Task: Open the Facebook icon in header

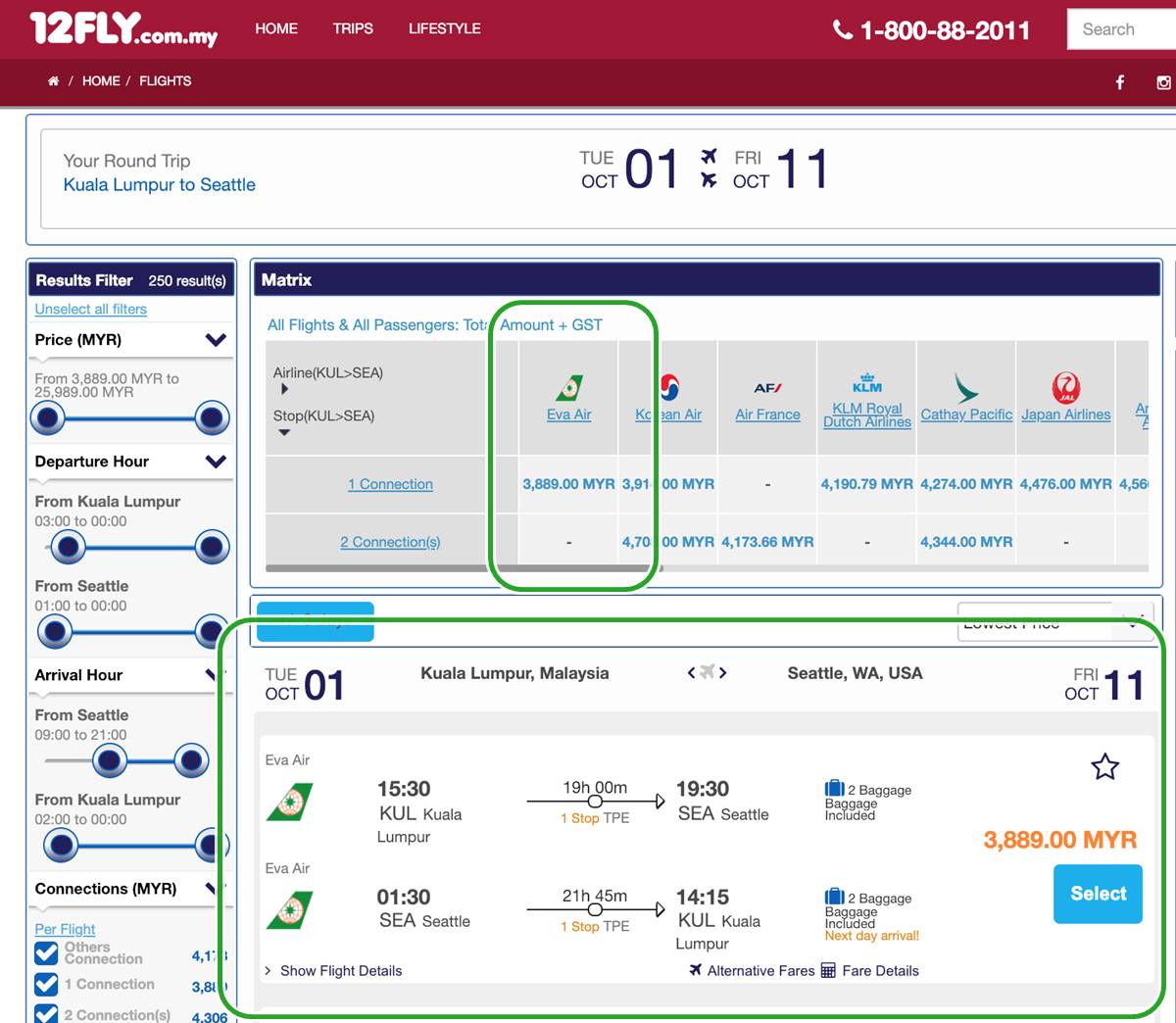Action: [x=1120, y=82]
